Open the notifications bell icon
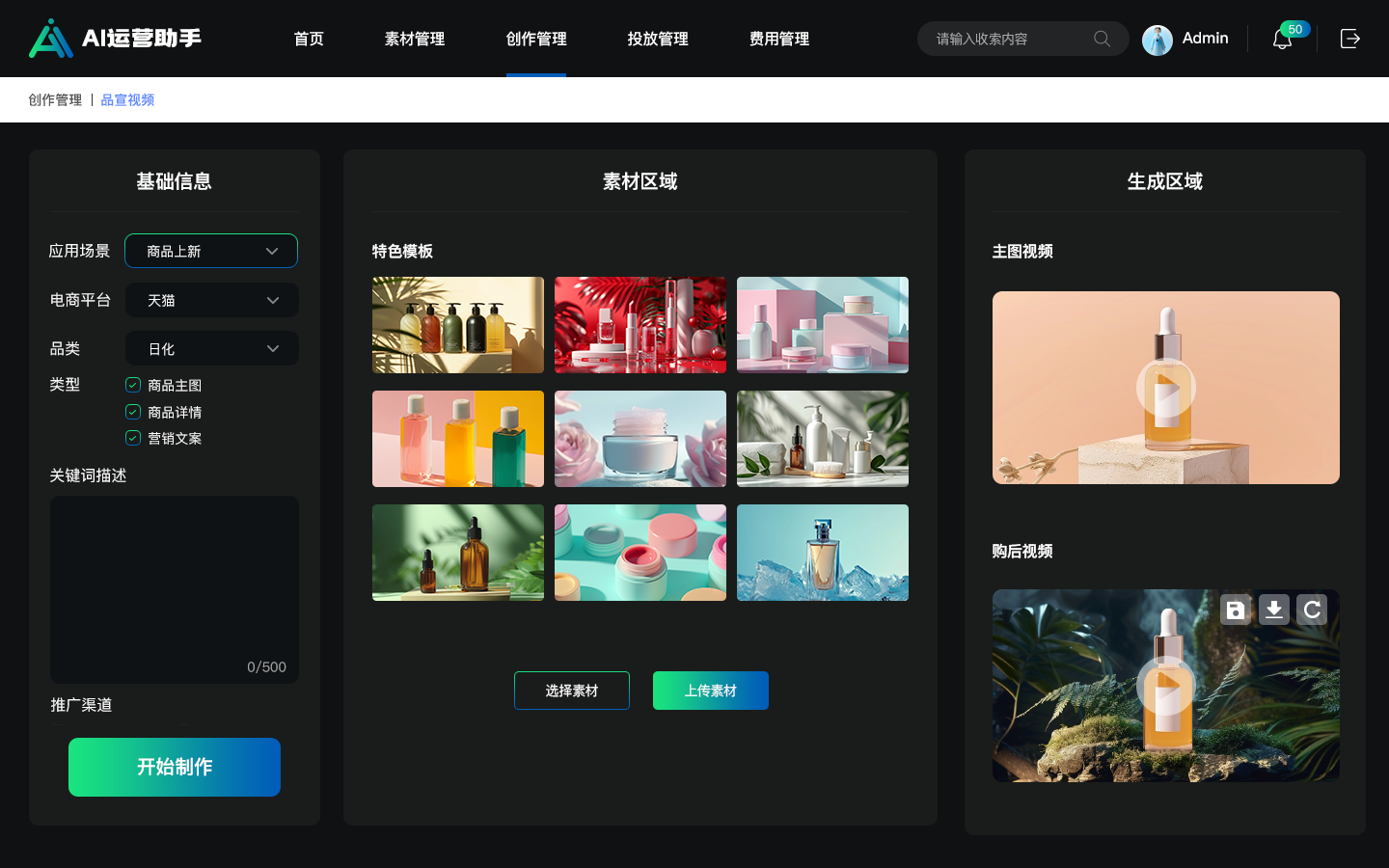The image size is (1389, 868). (x=1281, y=40)
